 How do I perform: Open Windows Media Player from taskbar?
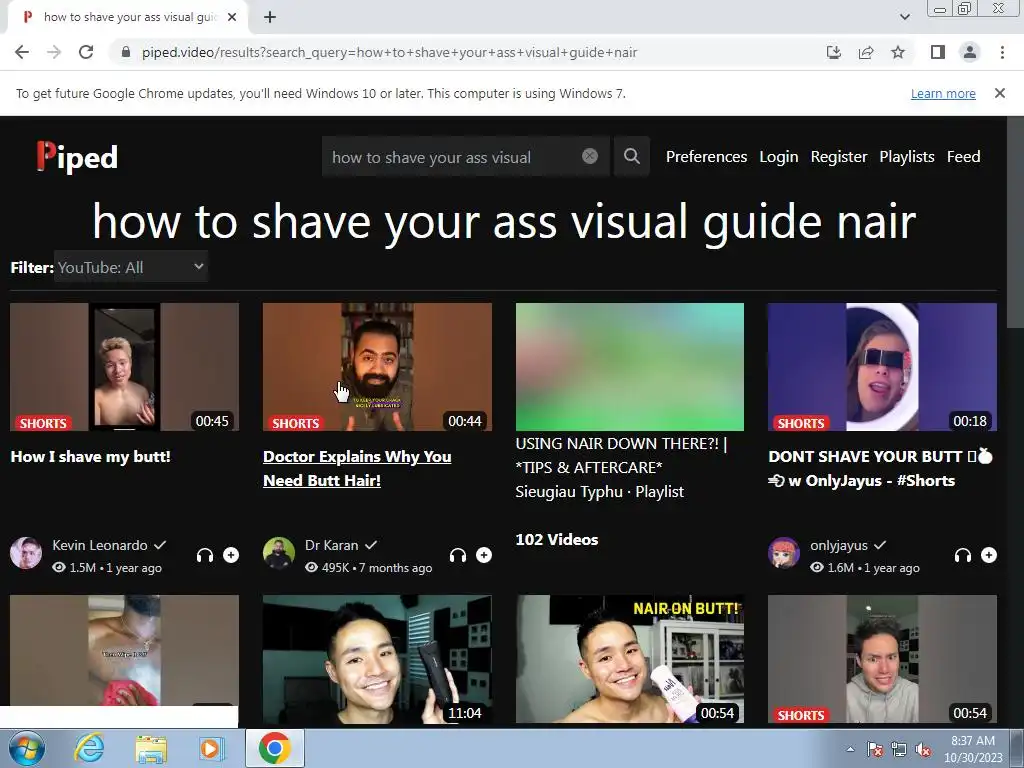[211, 748]
